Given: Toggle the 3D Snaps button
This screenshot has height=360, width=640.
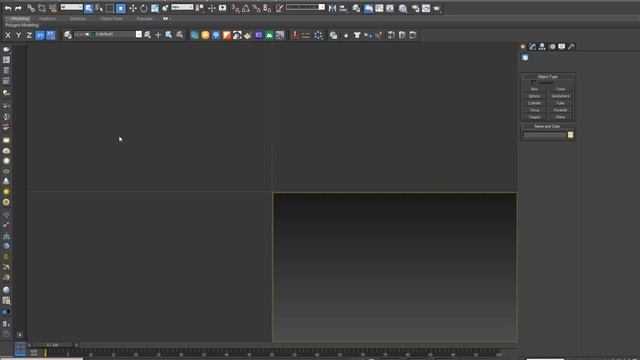Looking at the screenshot, I should [236, 8].
